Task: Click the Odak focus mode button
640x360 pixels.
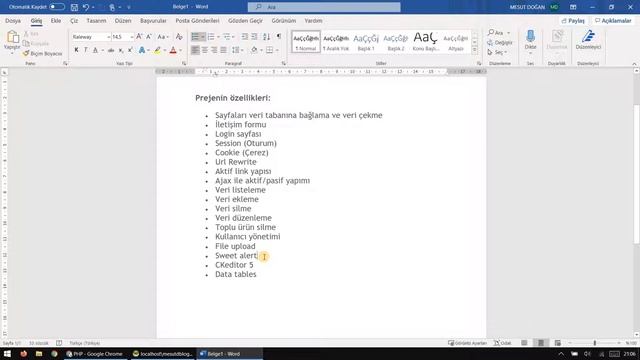Action: 502,343
